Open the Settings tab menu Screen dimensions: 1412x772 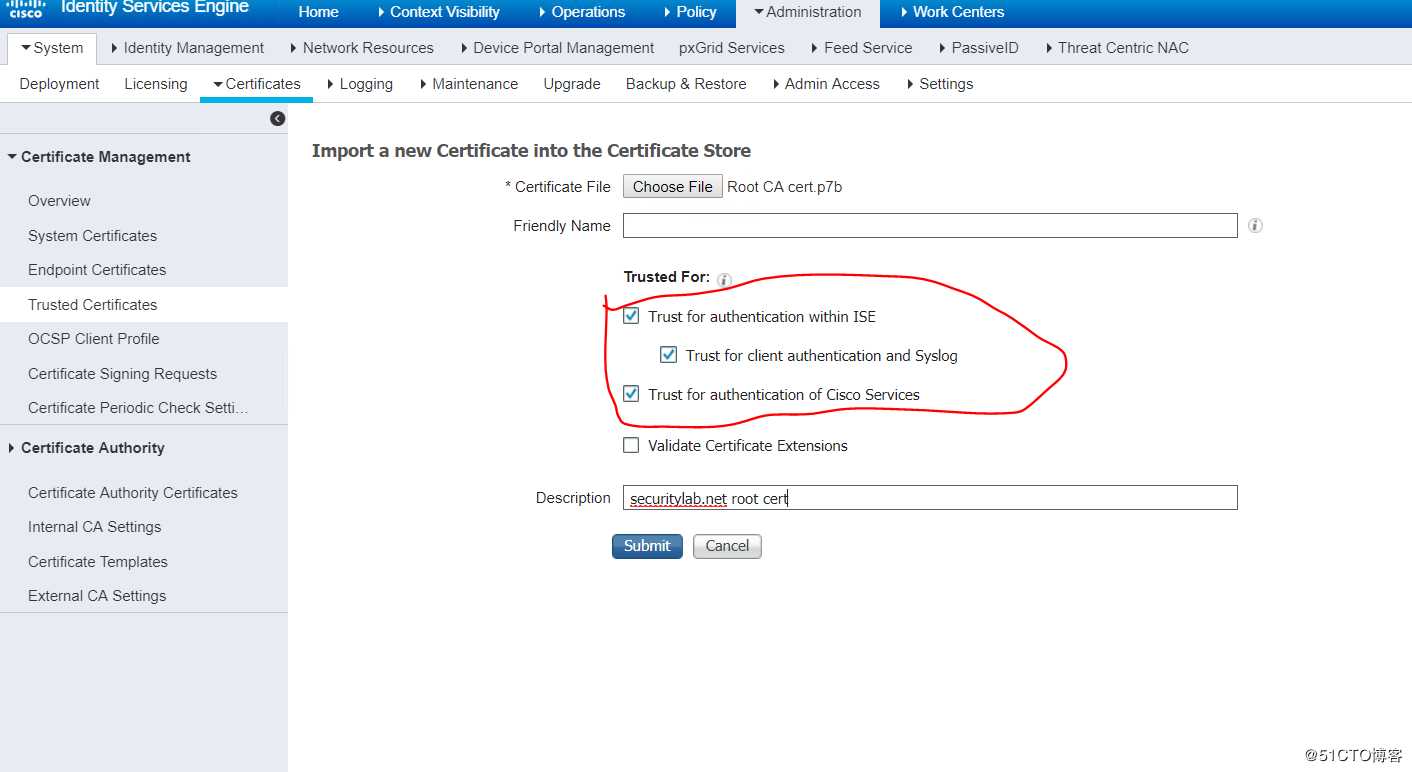tap(940, 84)
